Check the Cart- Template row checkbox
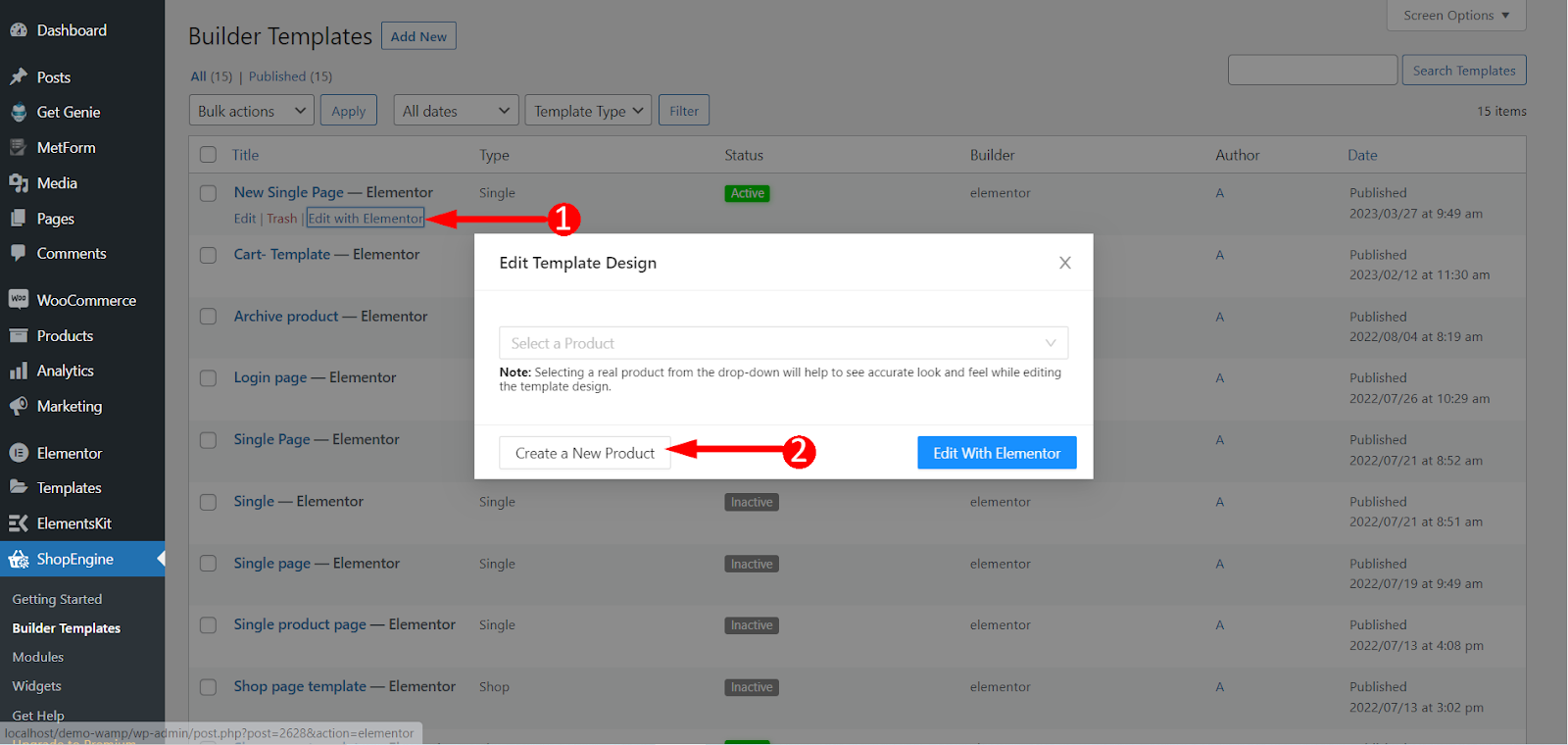This screenshot has width=1568, height=745. point(208,255)
